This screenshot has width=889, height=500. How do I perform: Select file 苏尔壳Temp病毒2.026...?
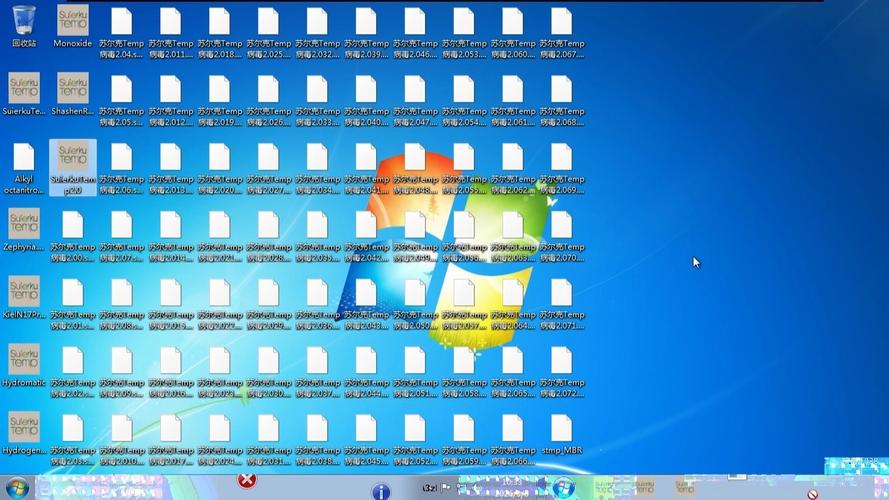(x=268, y=100)
